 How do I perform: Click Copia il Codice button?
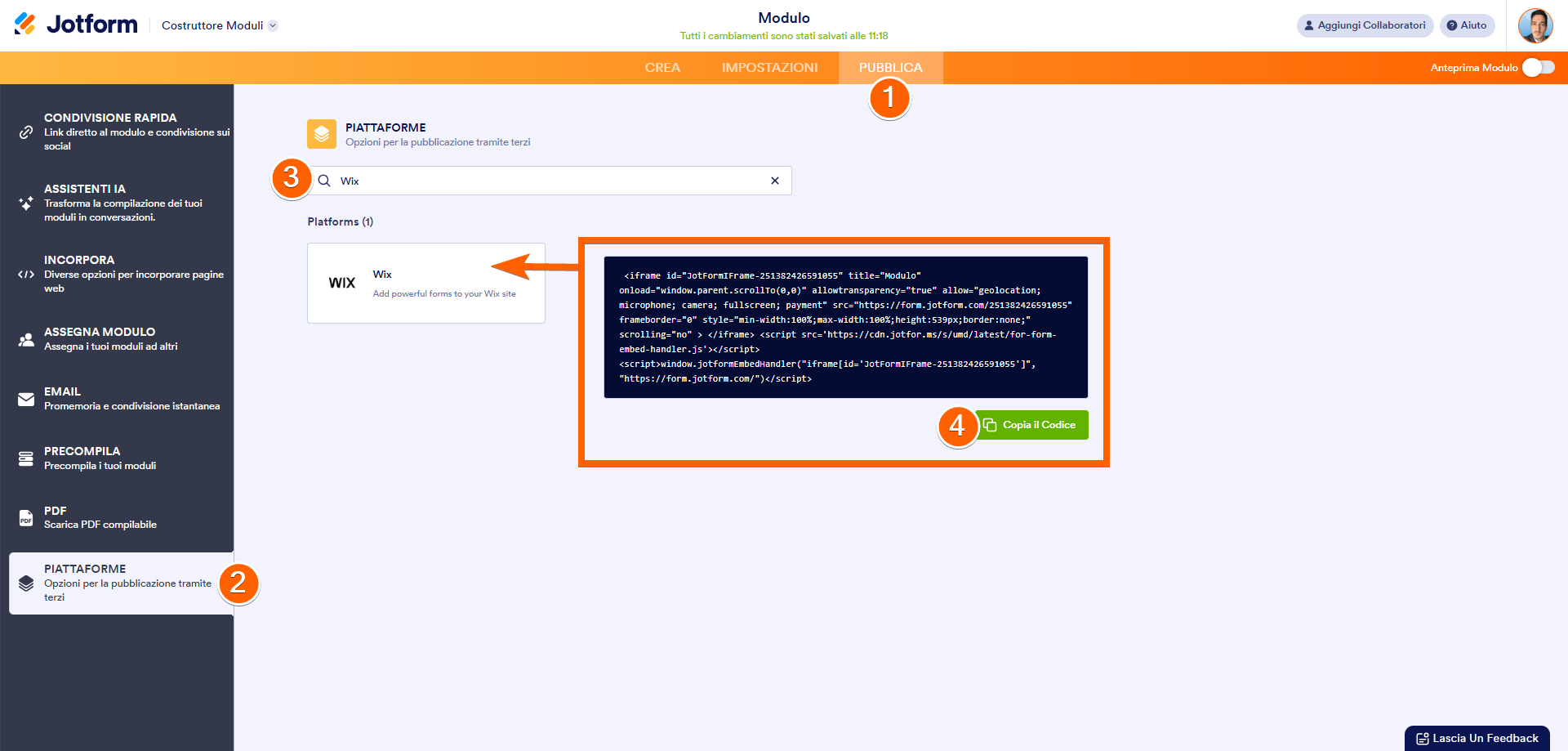point(1031,425)
